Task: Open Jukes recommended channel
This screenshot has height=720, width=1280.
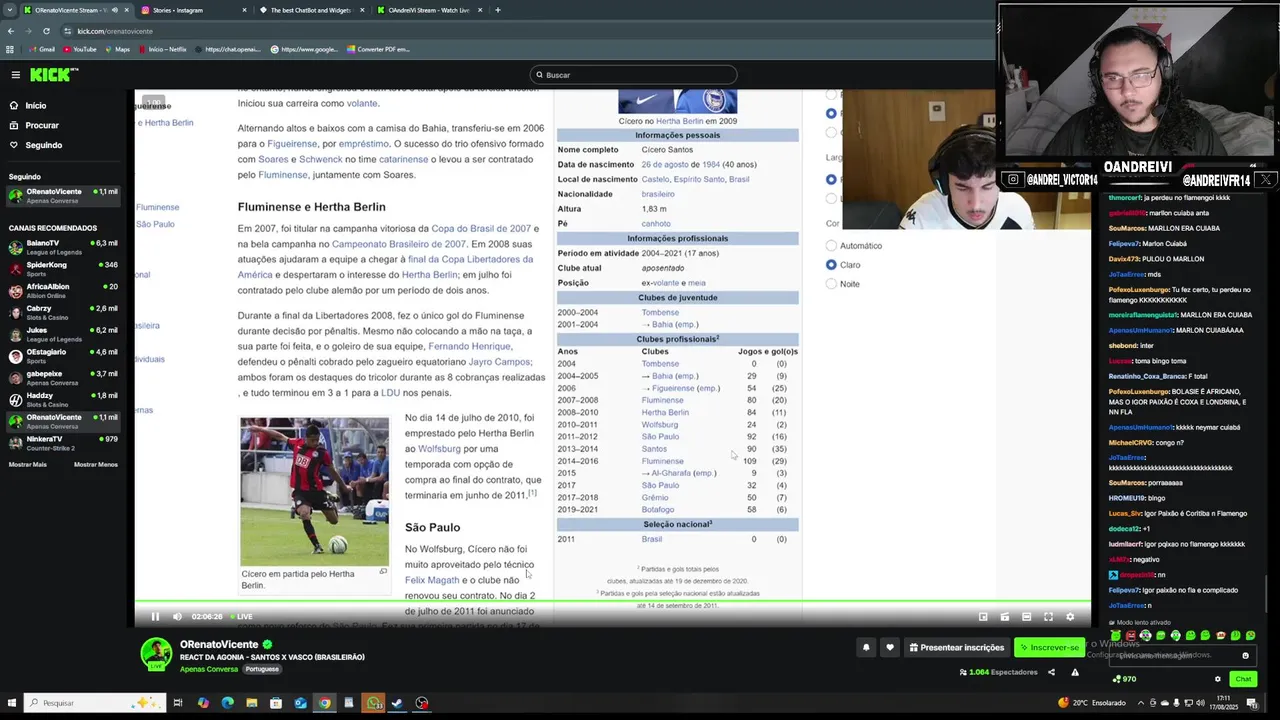Action: [64, 333]
